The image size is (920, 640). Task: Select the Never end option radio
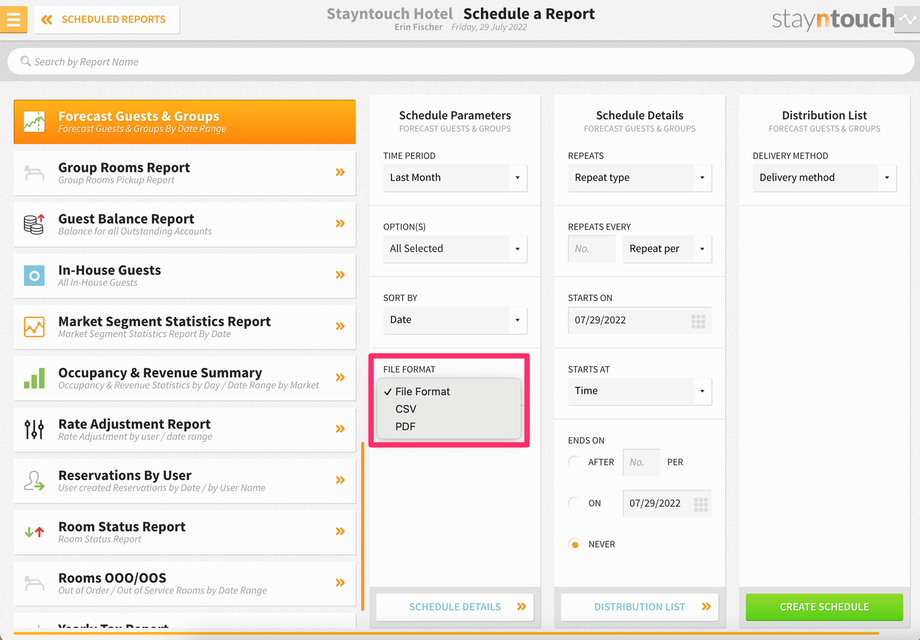575,544
